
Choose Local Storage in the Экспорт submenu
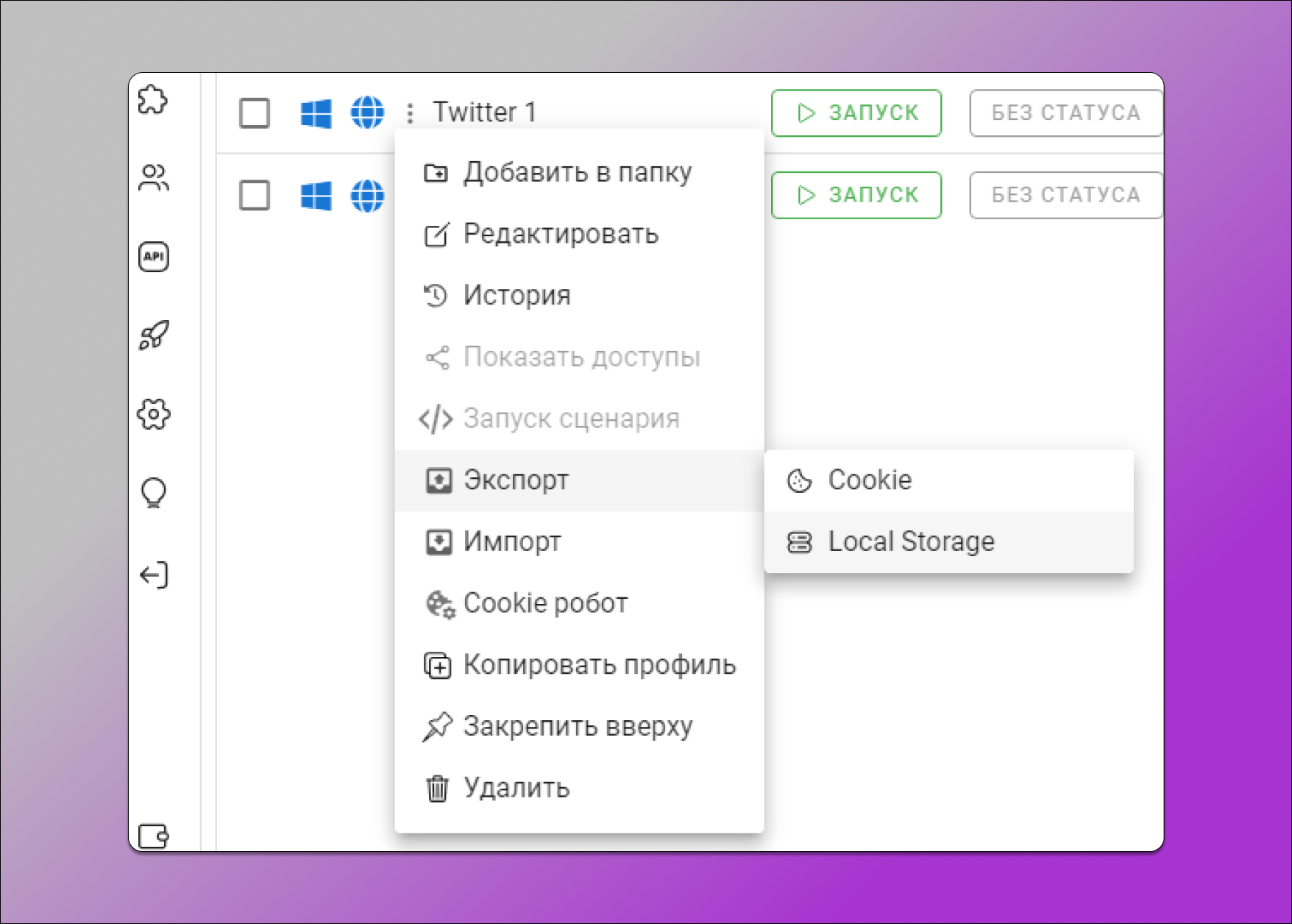(910, 541)
